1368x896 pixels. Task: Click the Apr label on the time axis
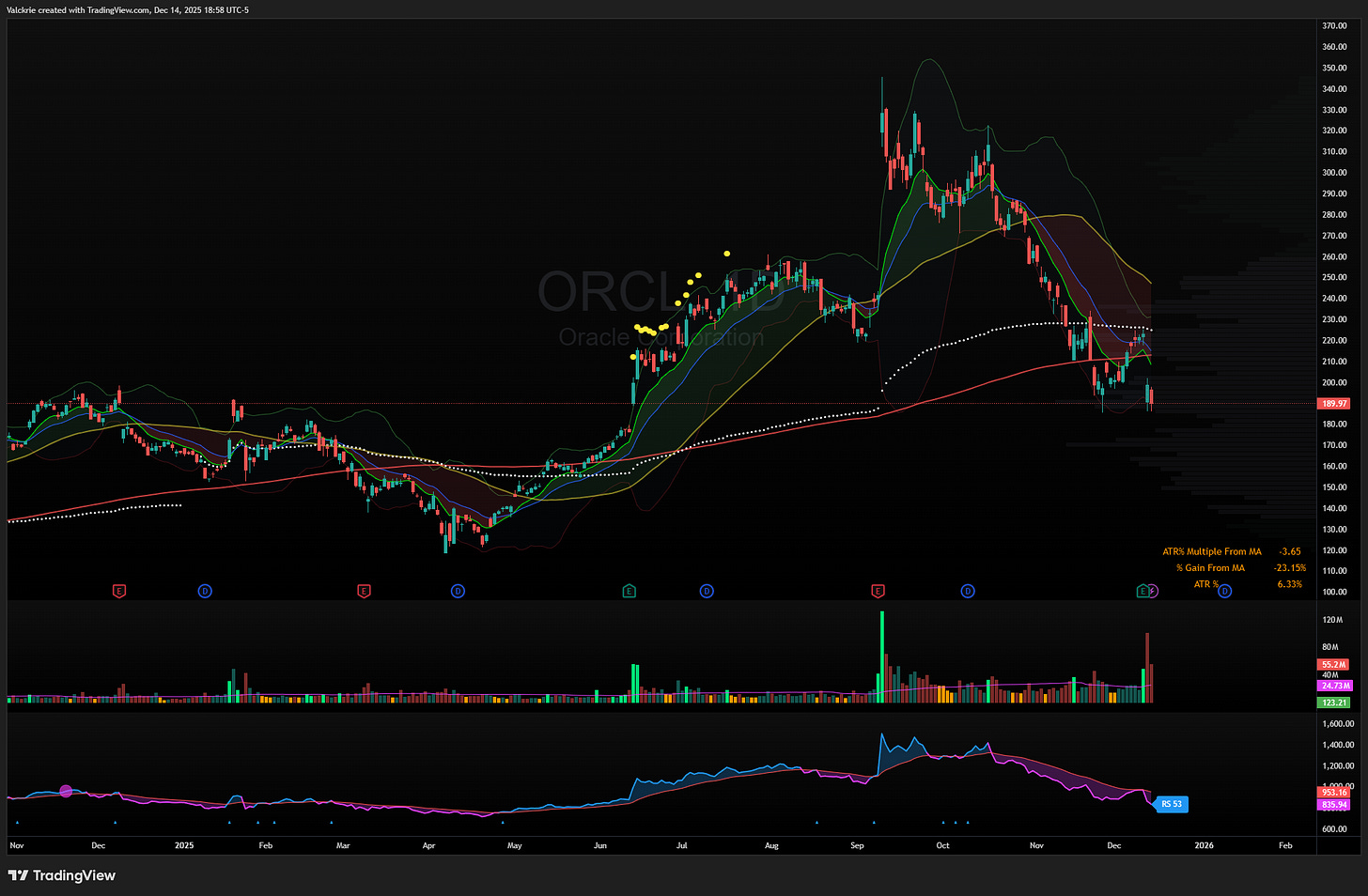tap(428, 845)
